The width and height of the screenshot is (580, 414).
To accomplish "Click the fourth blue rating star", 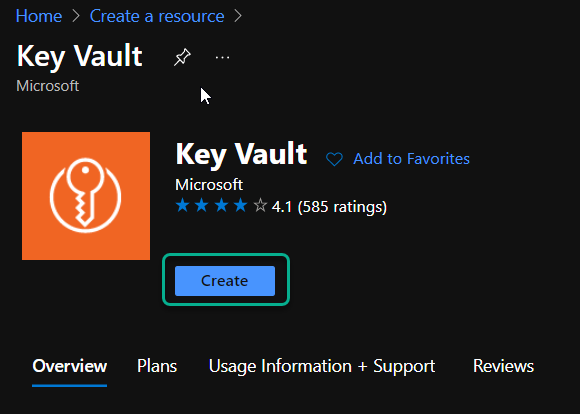I will (241, 205).
